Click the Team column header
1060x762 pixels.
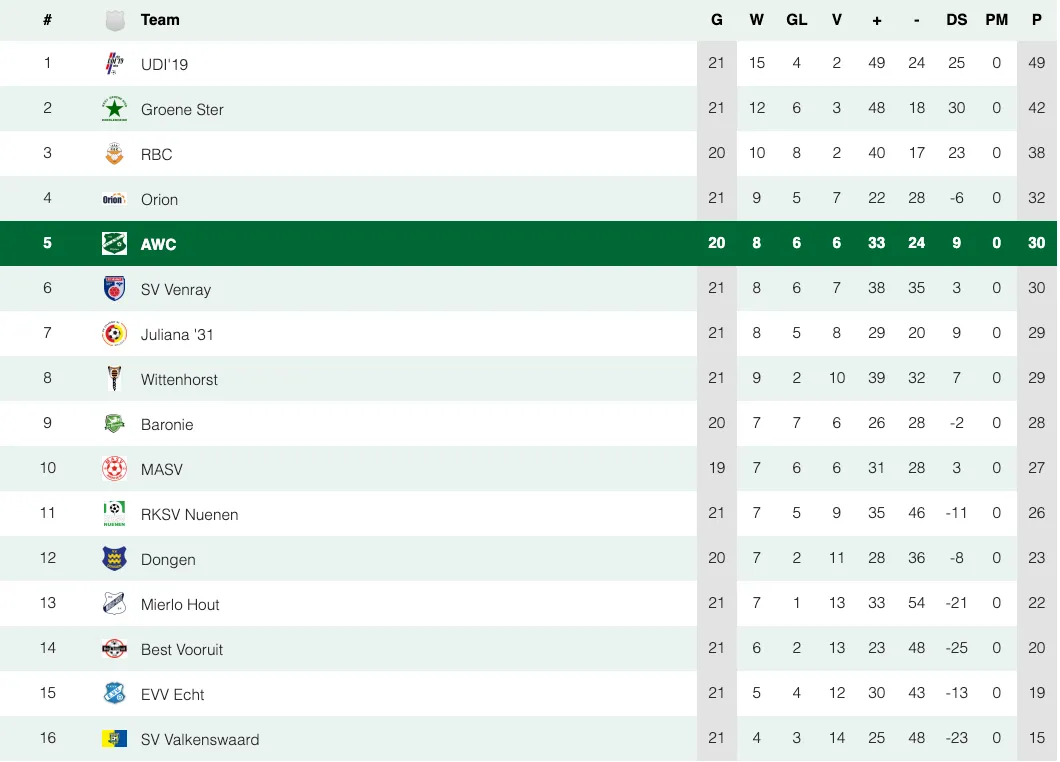point(160,20)
